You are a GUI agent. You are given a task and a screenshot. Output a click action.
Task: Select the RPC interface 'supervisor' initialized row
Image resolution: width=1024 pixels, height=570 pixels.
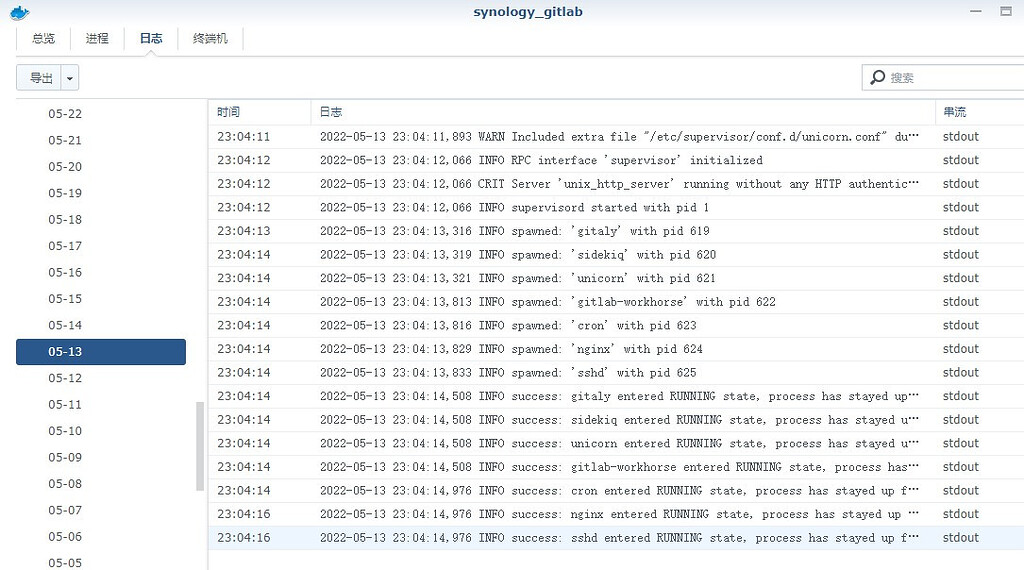point(616,160)
